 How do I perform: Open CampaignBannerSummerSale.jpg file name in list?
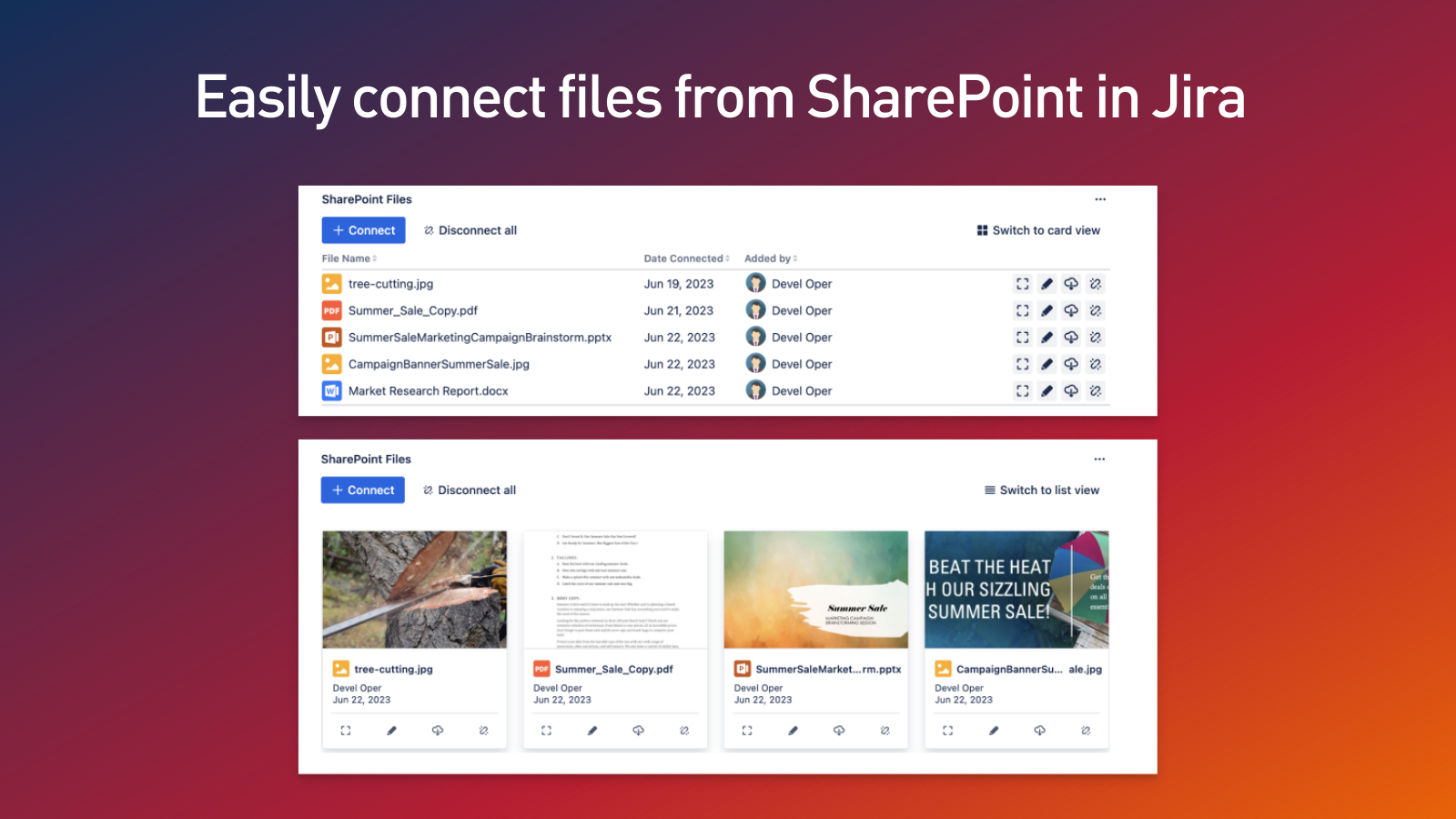(x=439, y=364)
